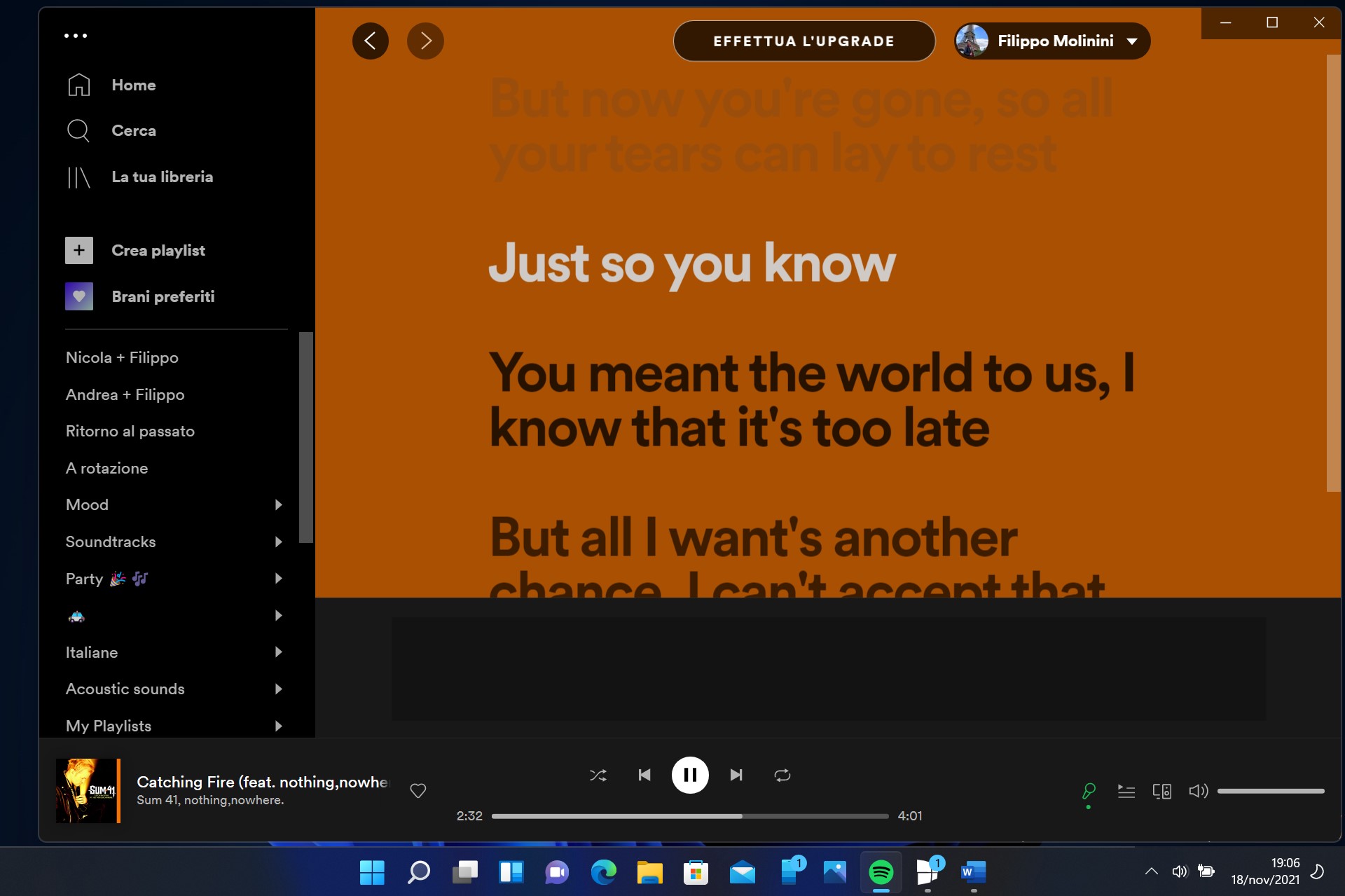
Task: Jump to lyric 'You meant the world to us'
Action: click(x=811, y=400)
